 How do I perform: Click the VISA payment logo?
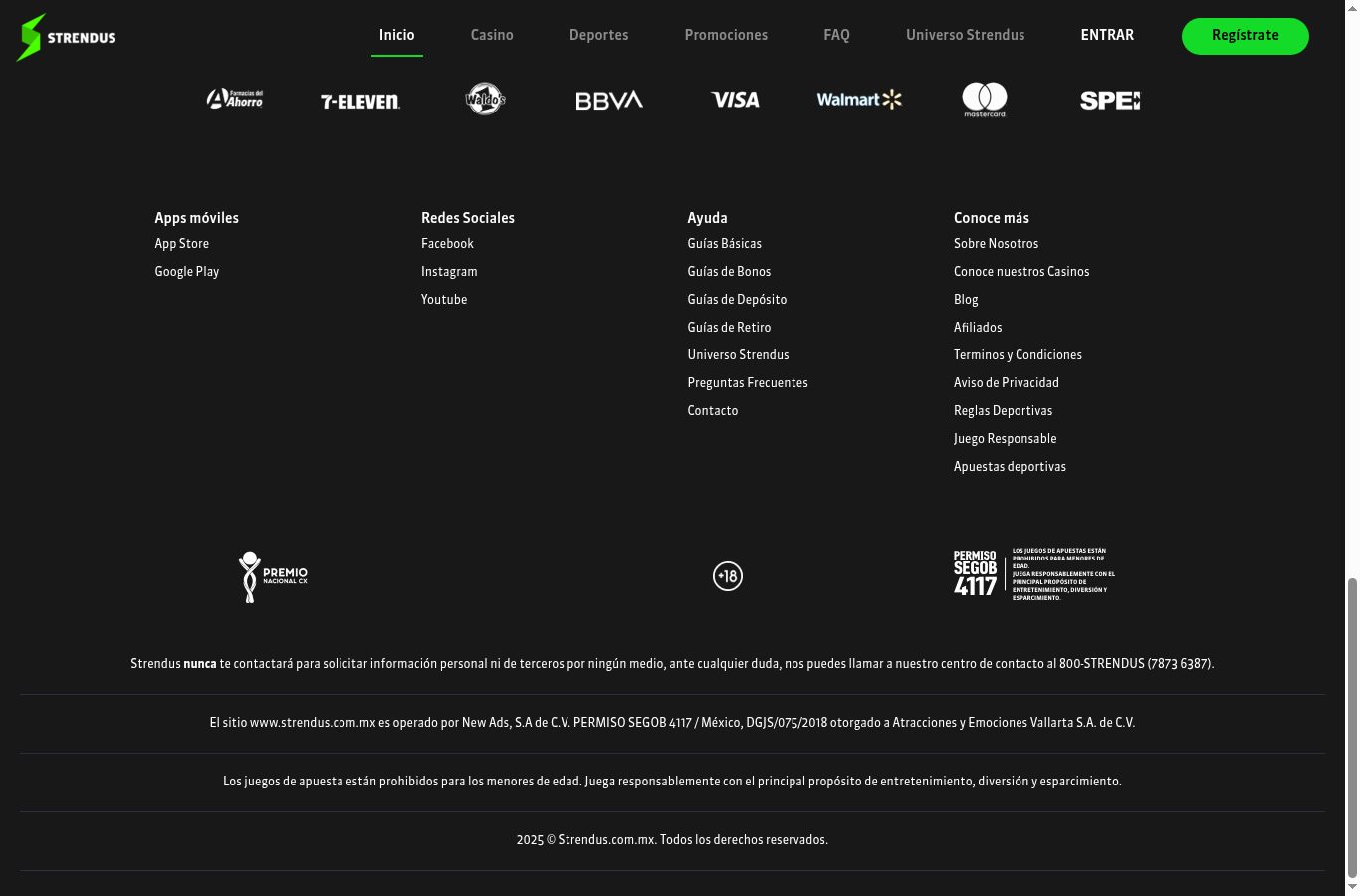(x=736, y=100)
